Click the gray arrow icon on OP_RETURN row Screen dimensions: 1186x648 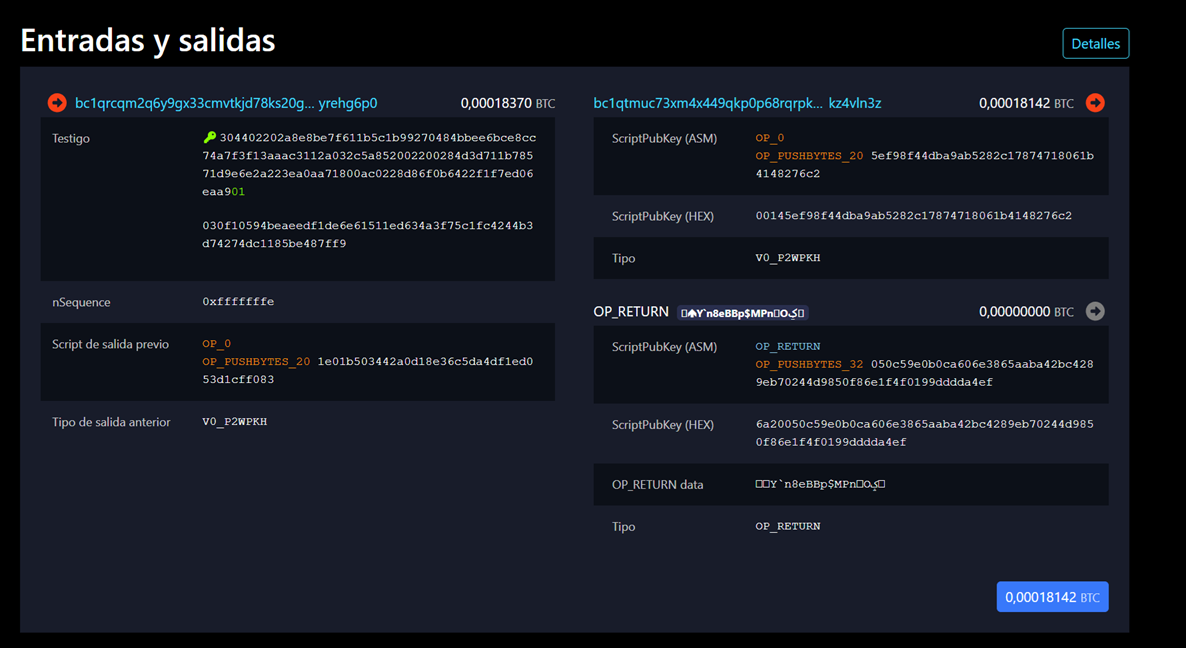tap(1095, 311)
